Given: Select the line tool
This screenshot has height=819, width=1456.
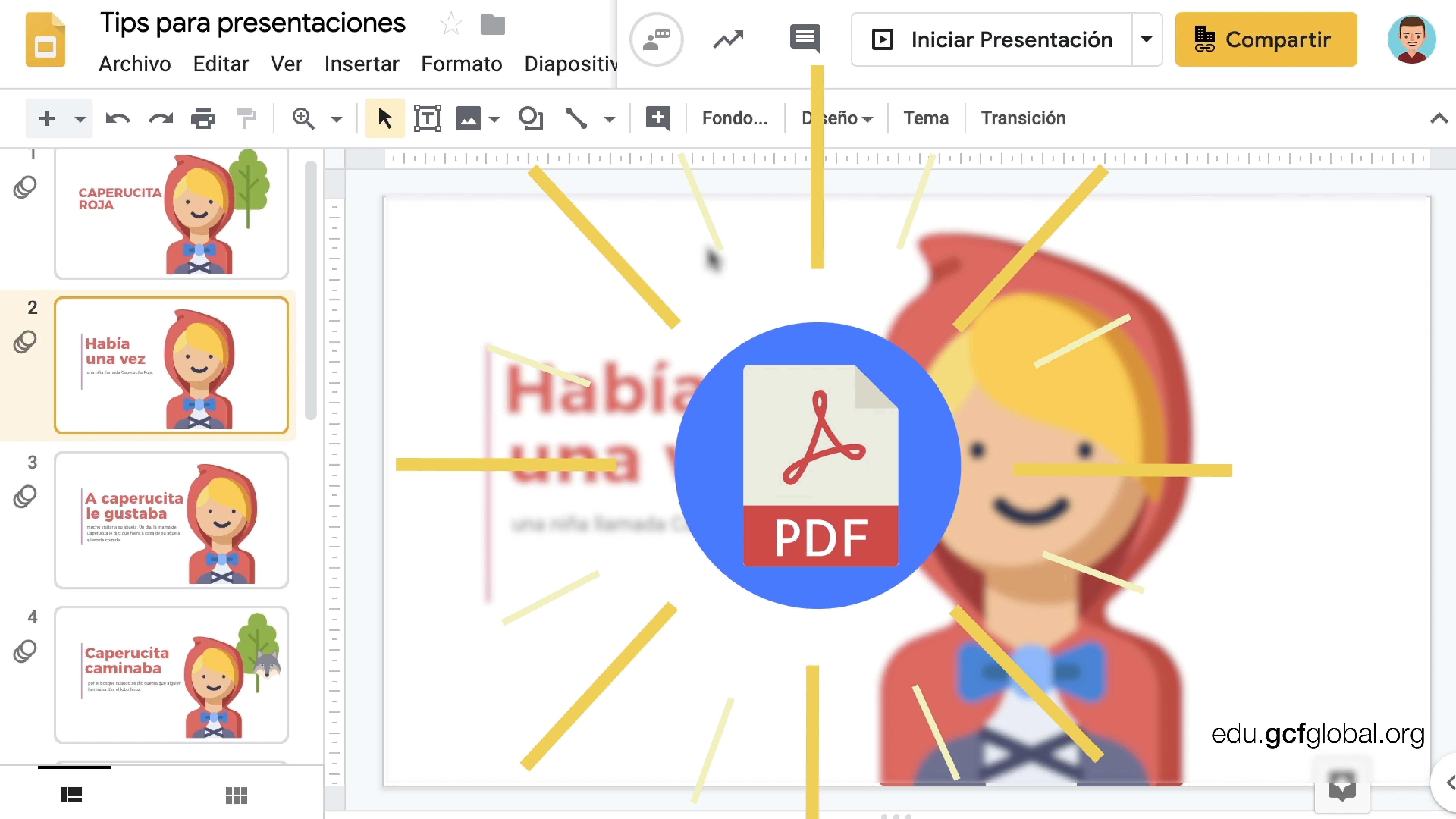Looking at the screenshot, I should click(x=577, y=119).
